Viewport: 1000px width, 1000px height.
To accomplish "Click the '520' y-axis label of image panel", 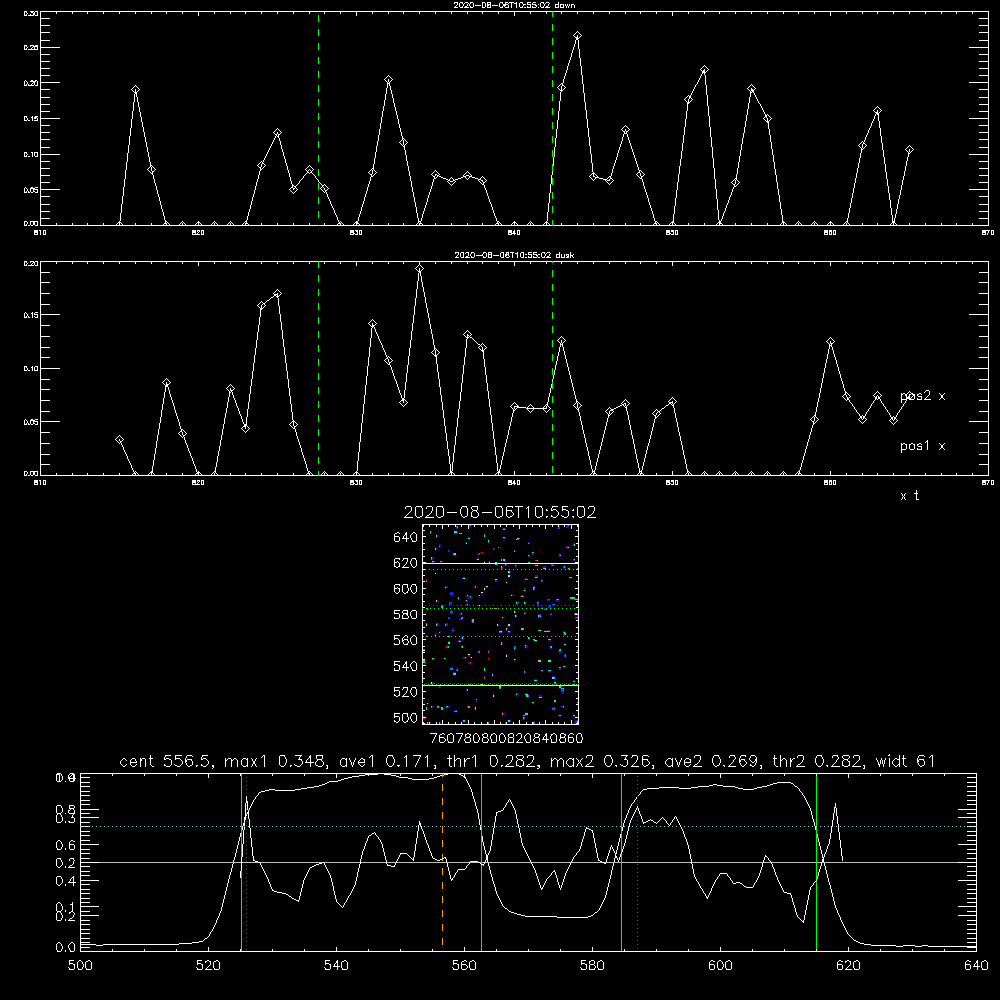I will pos(406,692).
